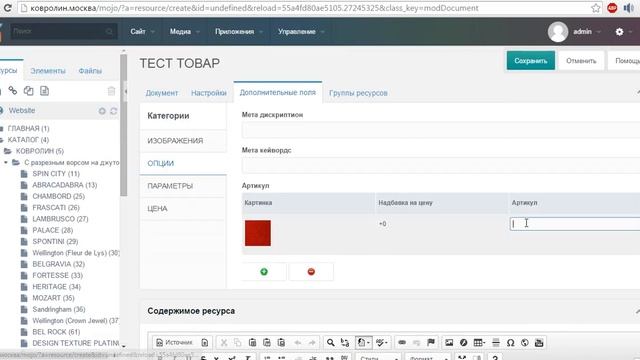Click the search field in the top bar
The image size is (640, 360).
[x=63, y=31]
